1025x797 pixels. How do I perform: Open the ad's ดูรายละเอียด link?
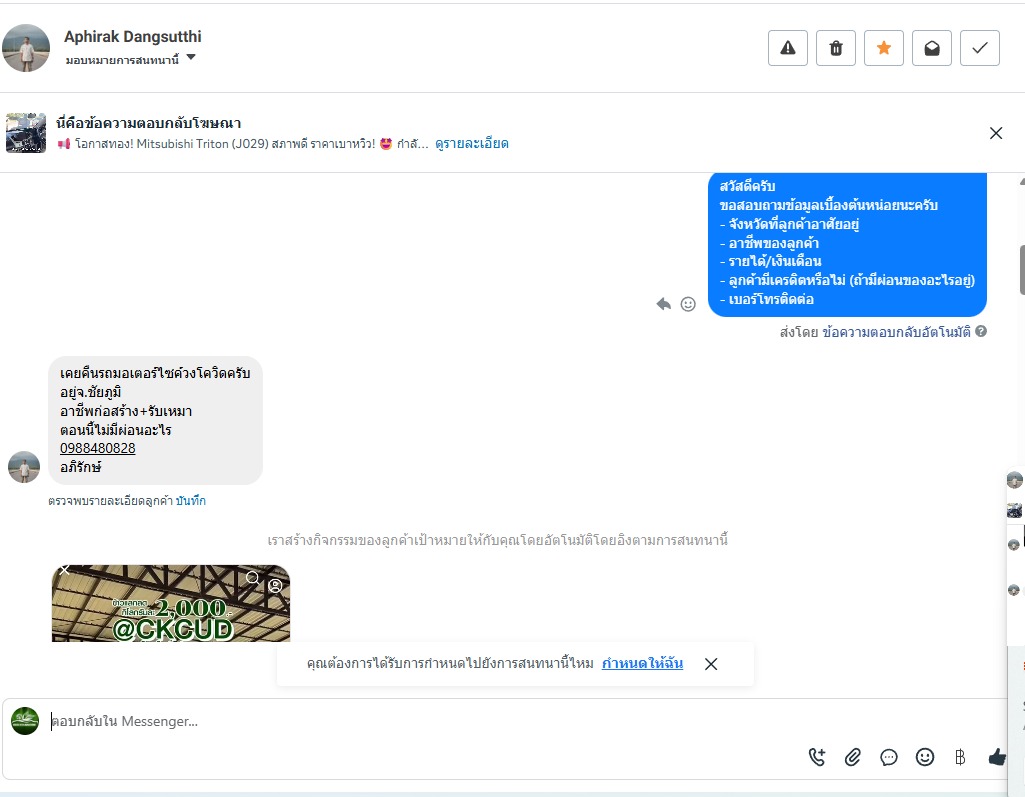(x=471, y=144)
